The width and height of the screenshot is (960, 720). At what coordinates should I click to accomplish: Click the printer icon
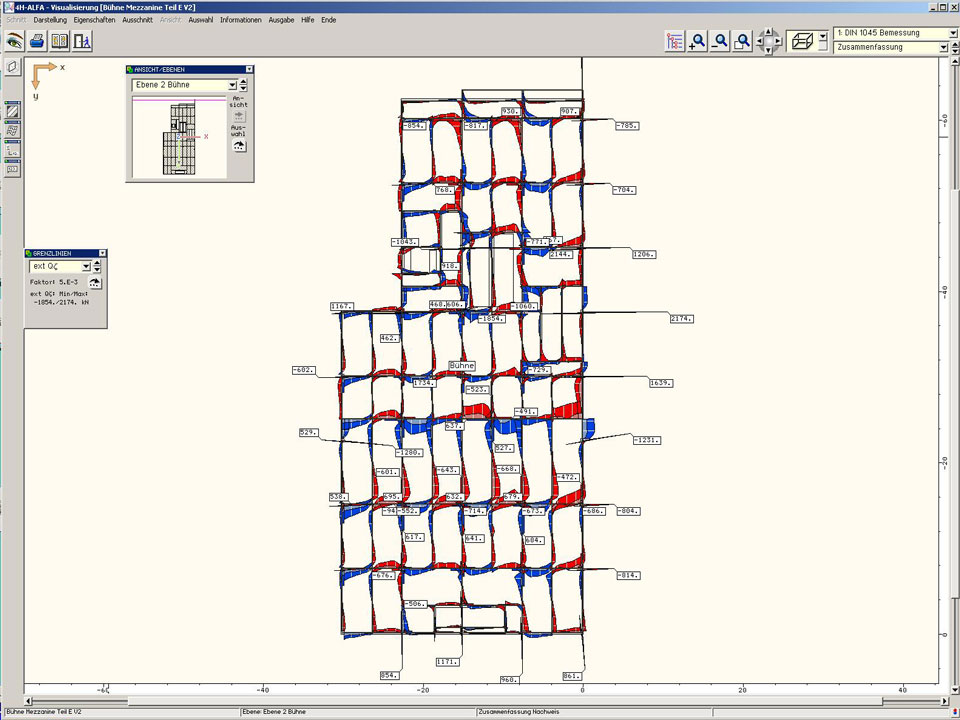coord(37,41)
